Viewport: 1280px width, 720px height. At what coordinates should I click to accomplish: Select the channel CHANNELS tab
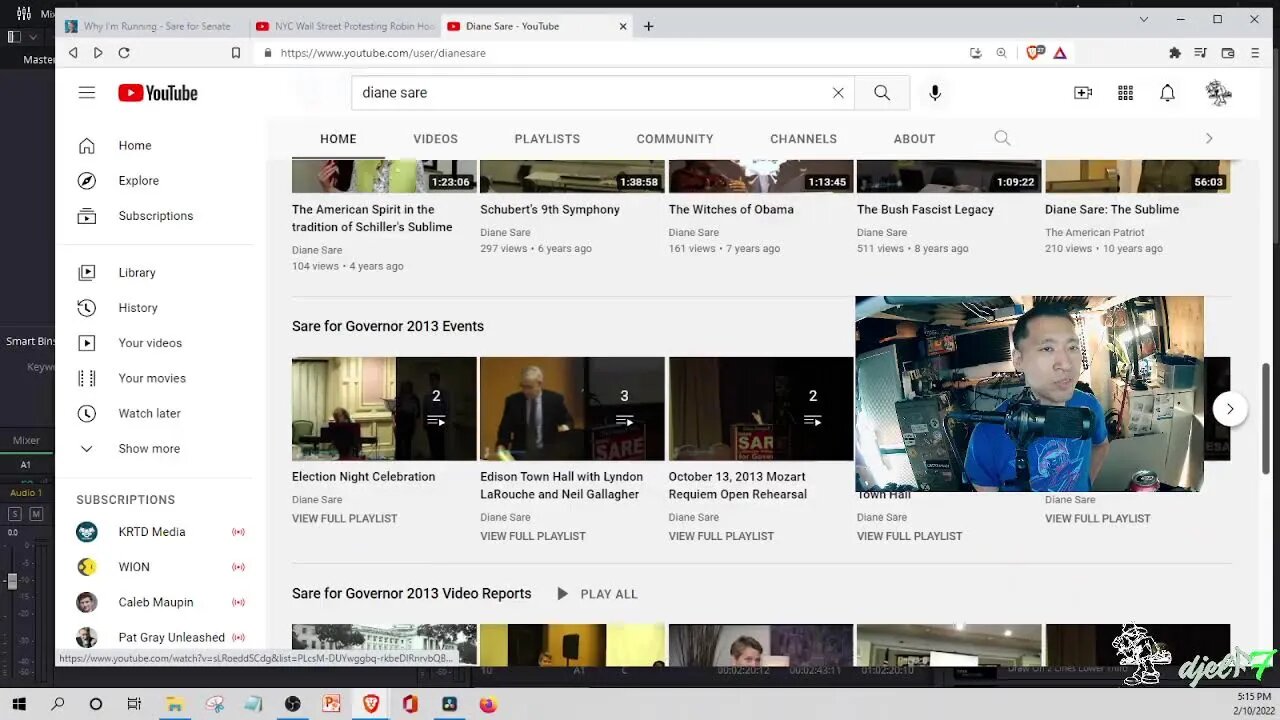[803, 138]
